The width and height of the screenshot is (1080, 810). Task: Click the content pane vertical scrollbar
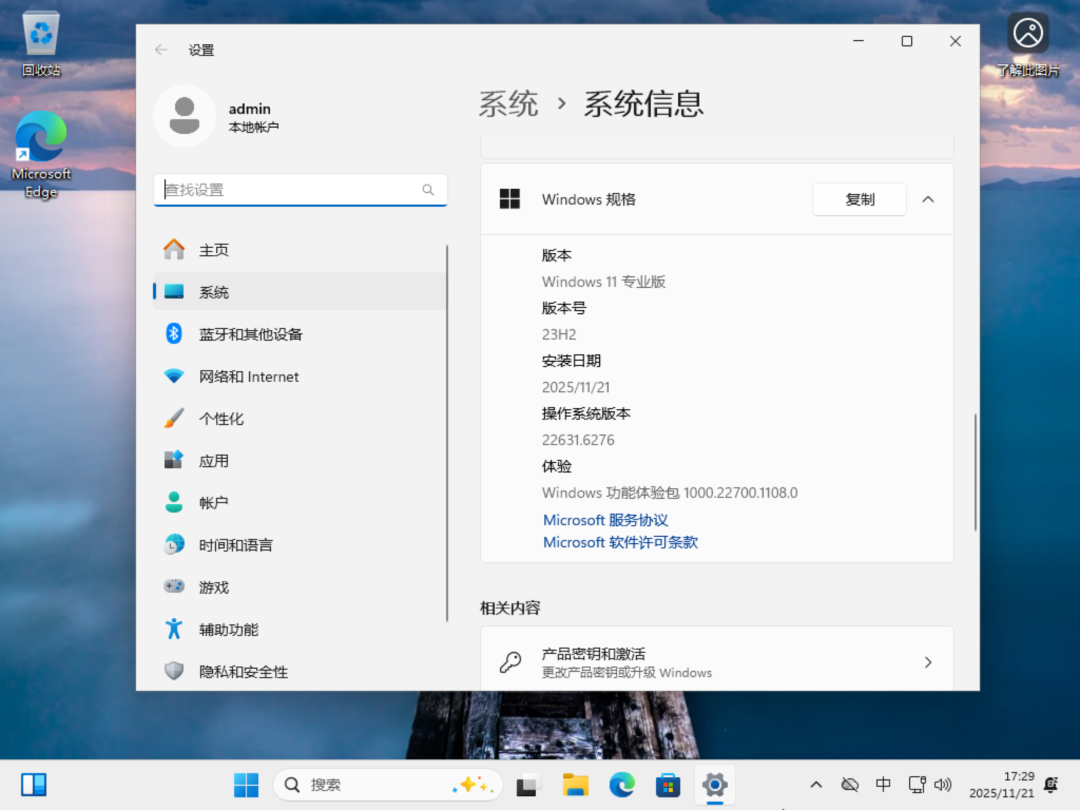[975, 472]
